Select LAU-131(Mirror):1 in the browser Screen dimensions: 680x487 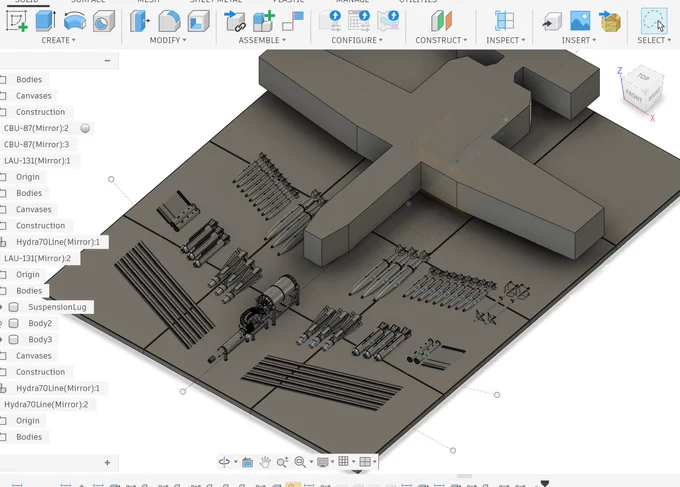coord(37,161)
